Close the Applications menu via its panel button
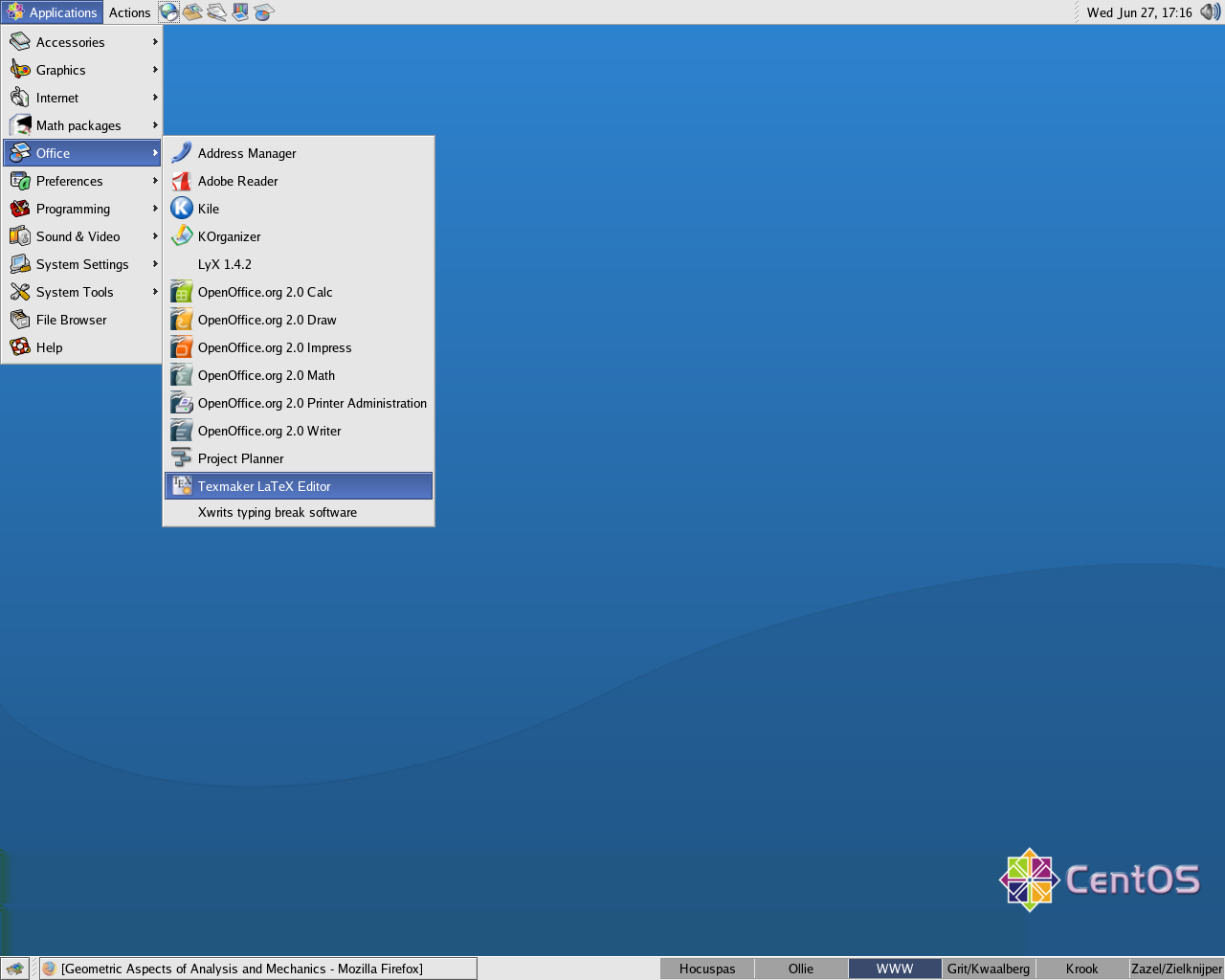 coord(53,12)
